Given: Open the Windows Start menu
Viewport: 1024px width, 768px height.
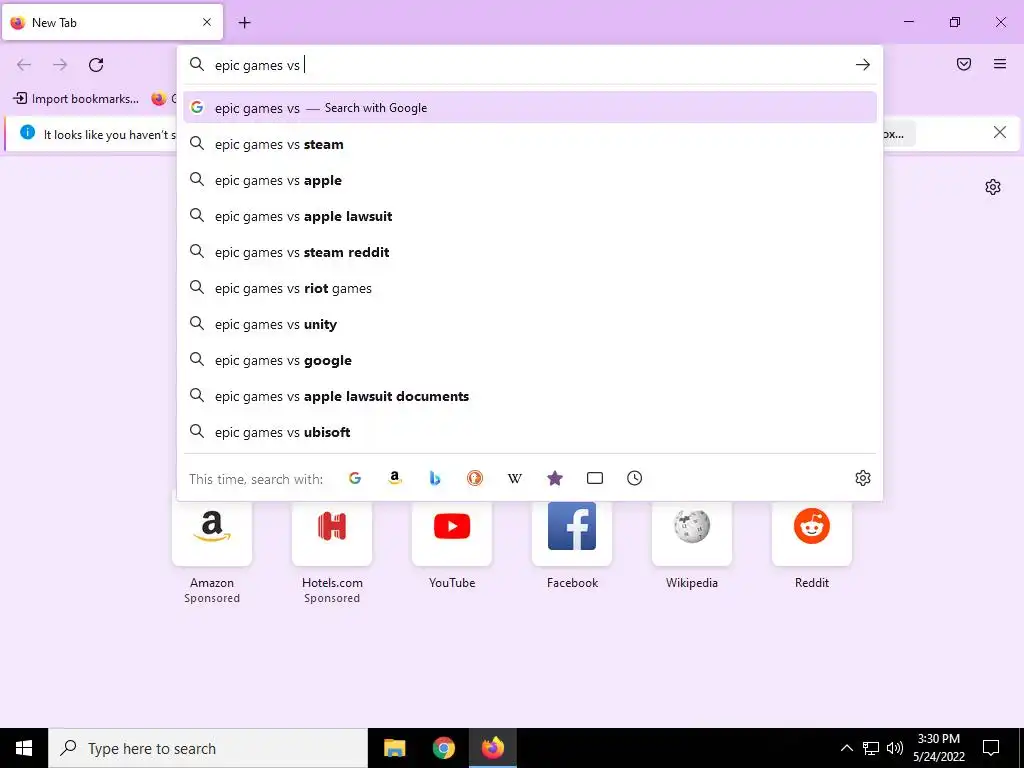Looking at the screenshot, I should [24, 748].
